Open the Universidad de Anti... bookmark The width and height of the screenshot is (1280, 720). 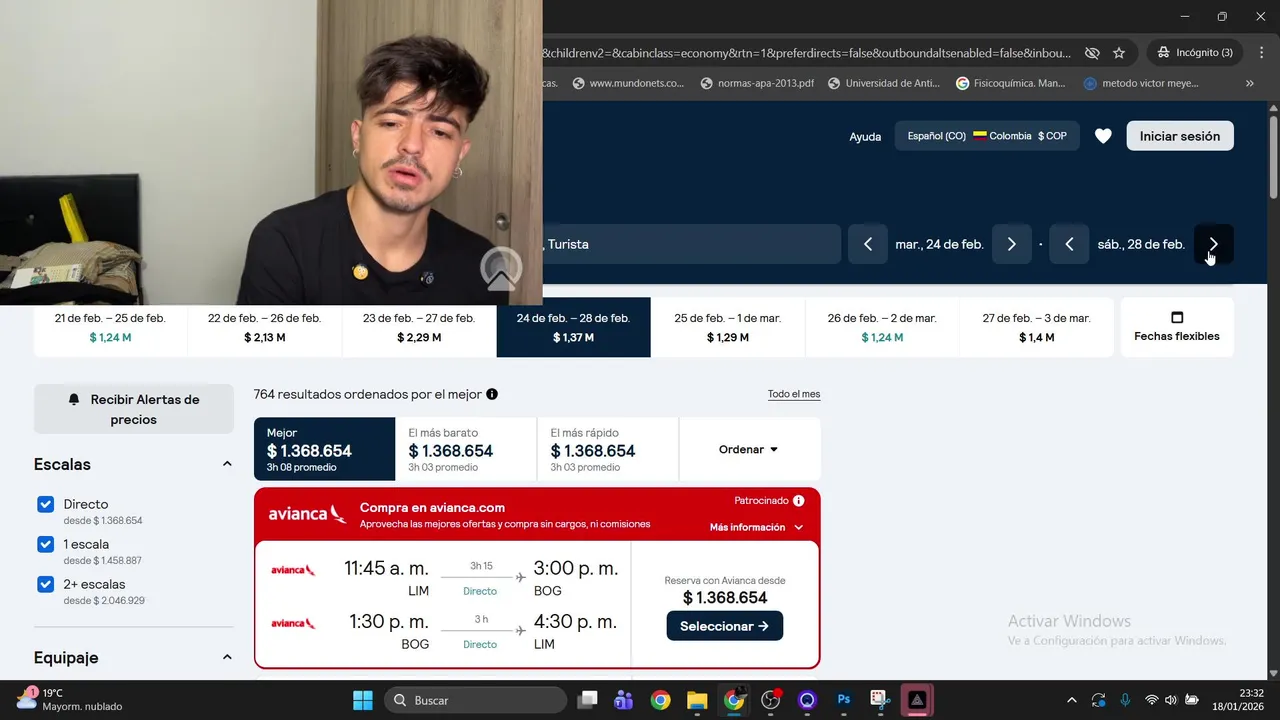[883, 83]
